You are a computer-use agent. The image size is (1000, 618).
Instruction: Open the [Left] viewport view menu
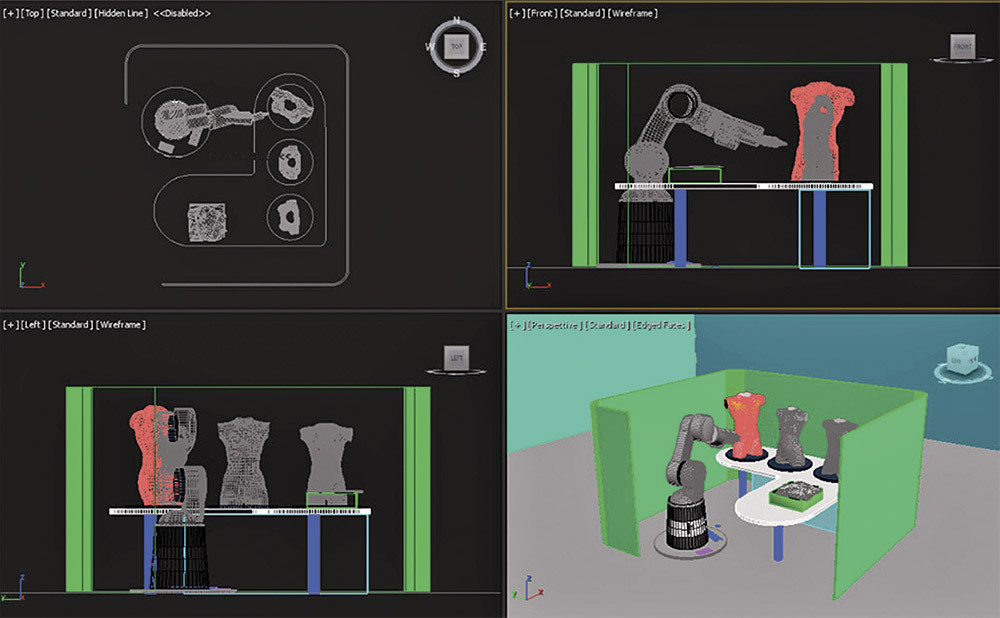(34, 325)
